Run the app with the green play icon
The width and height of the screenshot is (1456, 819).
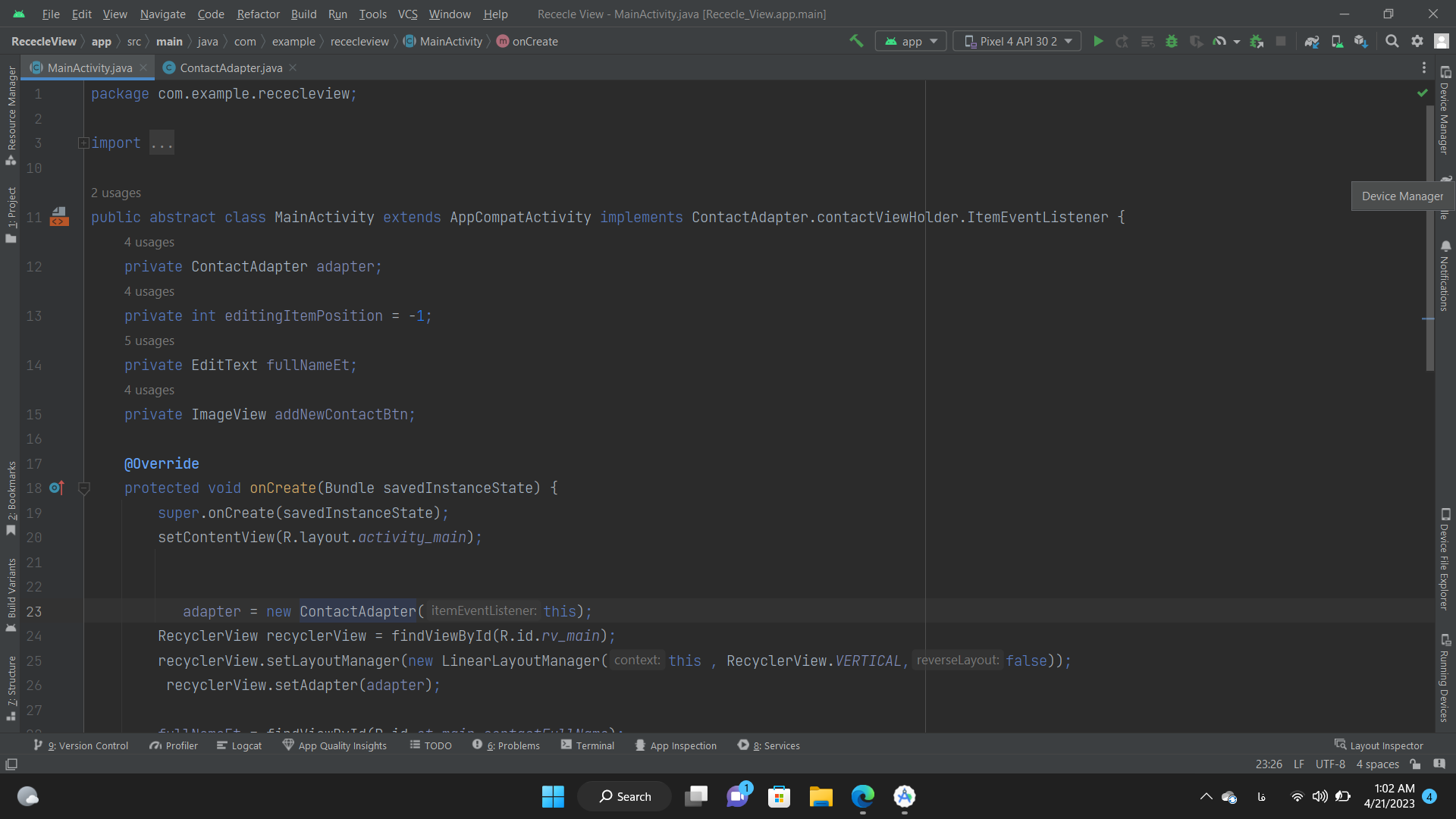[1098, 41]
